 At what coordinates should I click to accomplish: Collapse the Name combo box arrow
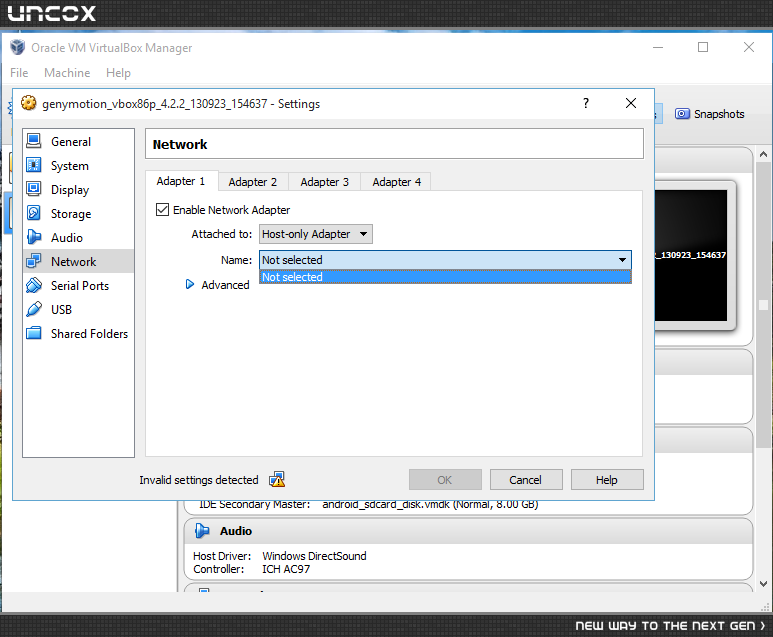(622, 260)
